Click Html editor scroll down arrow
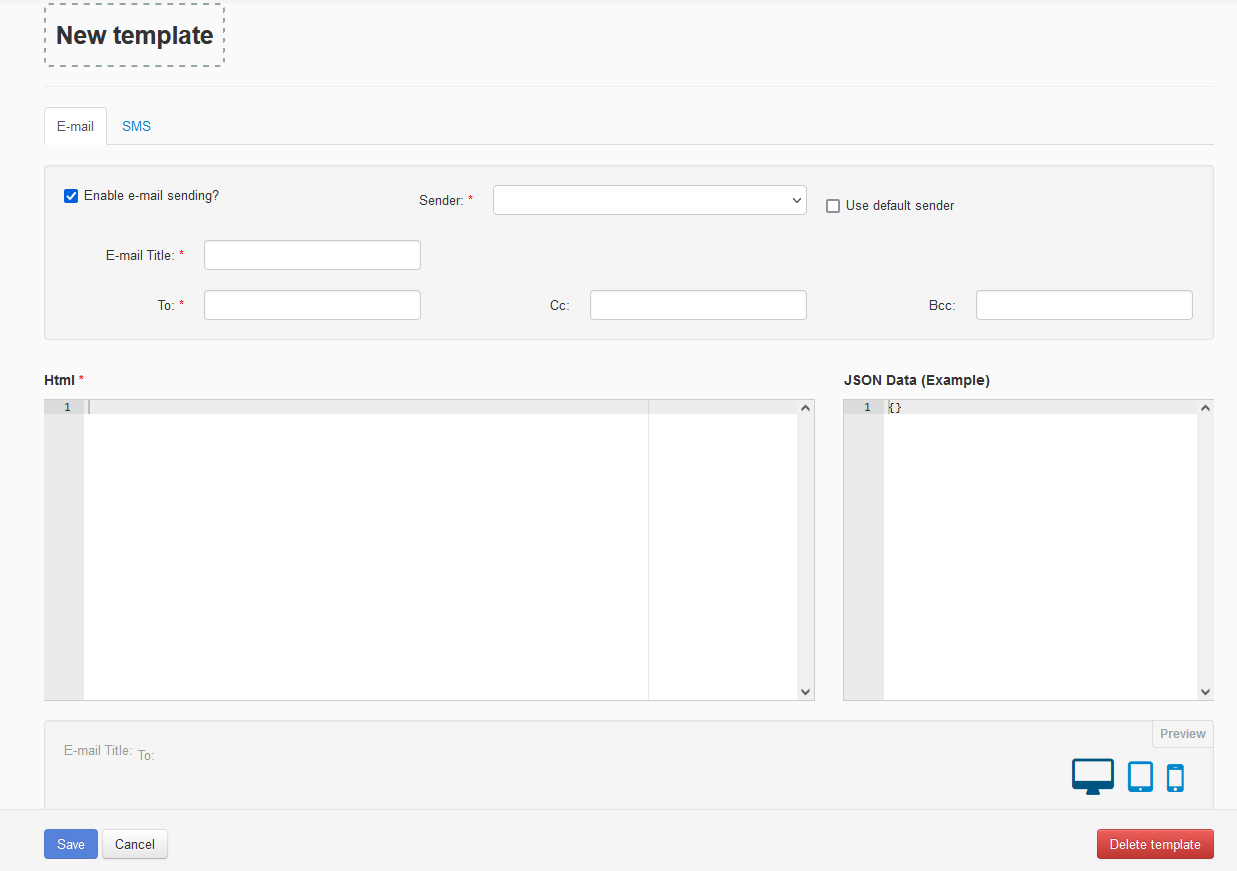 pyautogui.click(x=805, y=692)
